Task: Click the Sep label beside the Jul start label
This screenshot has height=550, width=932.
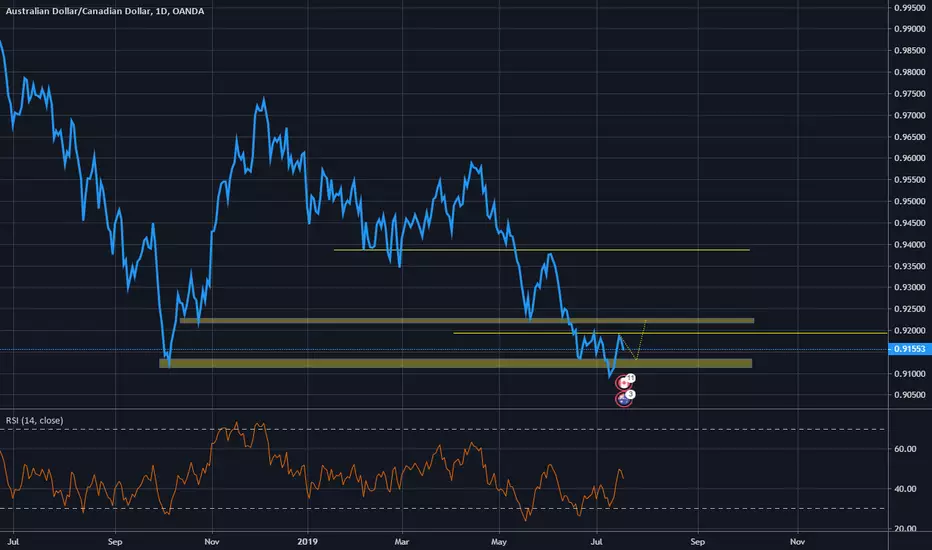Action: [x=115, y=542]
